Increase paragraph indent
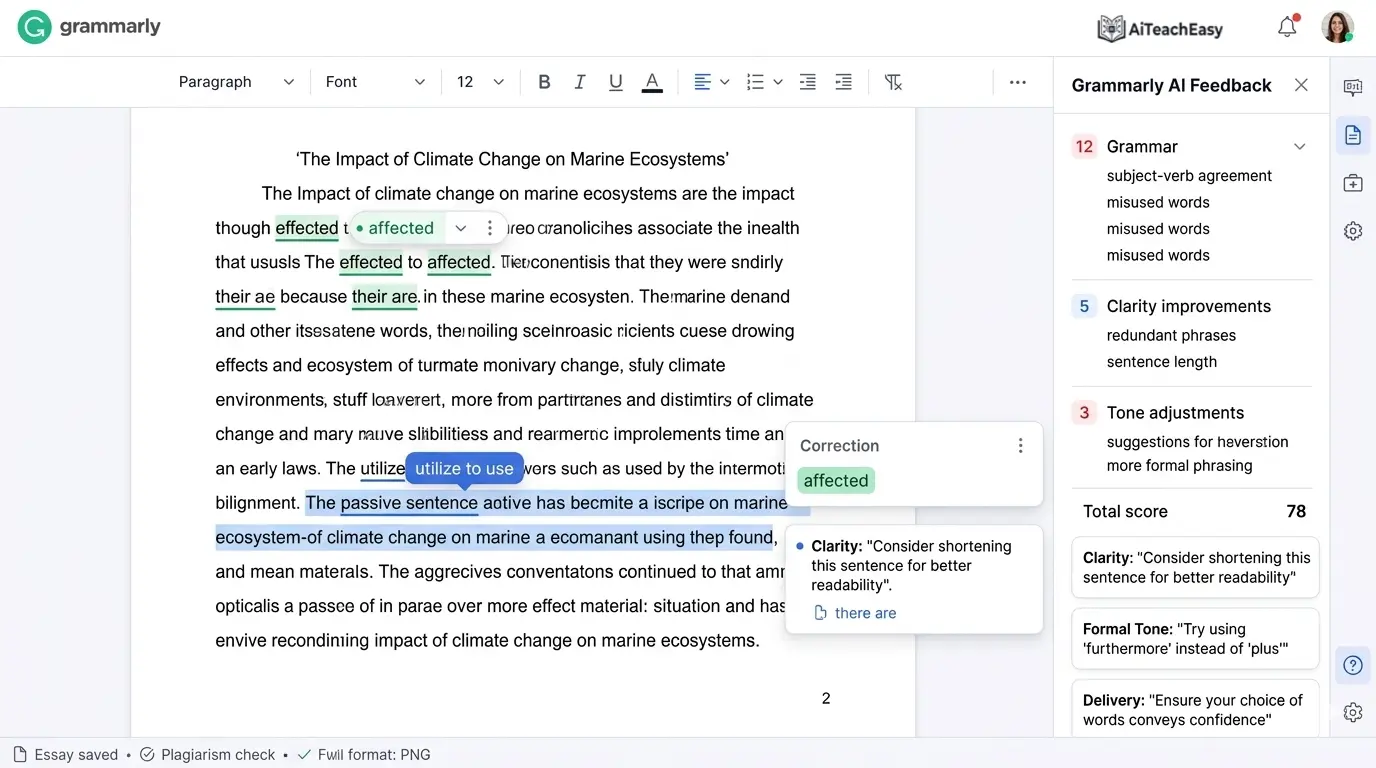 pyautogui.click(x=843, y=81)
